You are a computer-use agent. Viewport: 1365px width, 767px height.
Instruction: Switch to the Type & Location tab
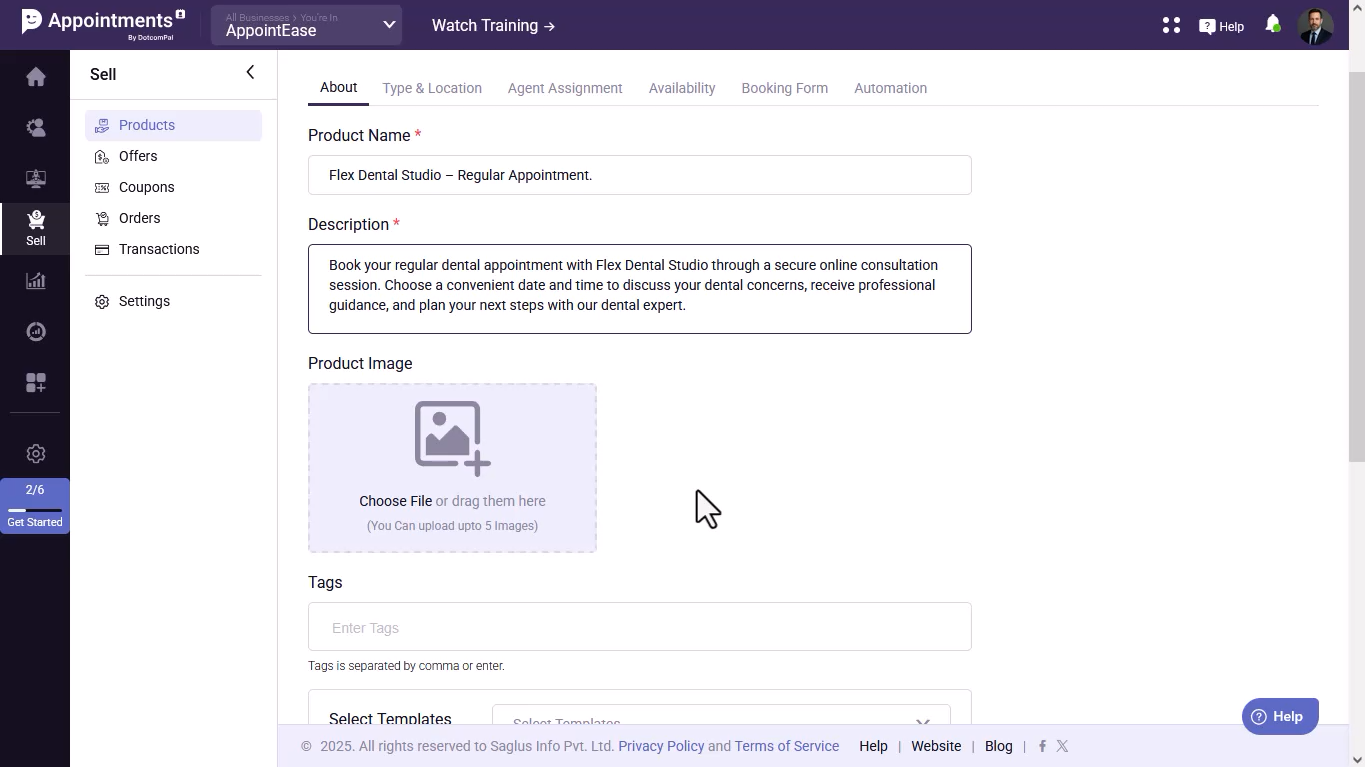pyautogui.click(x=432, y=88)
